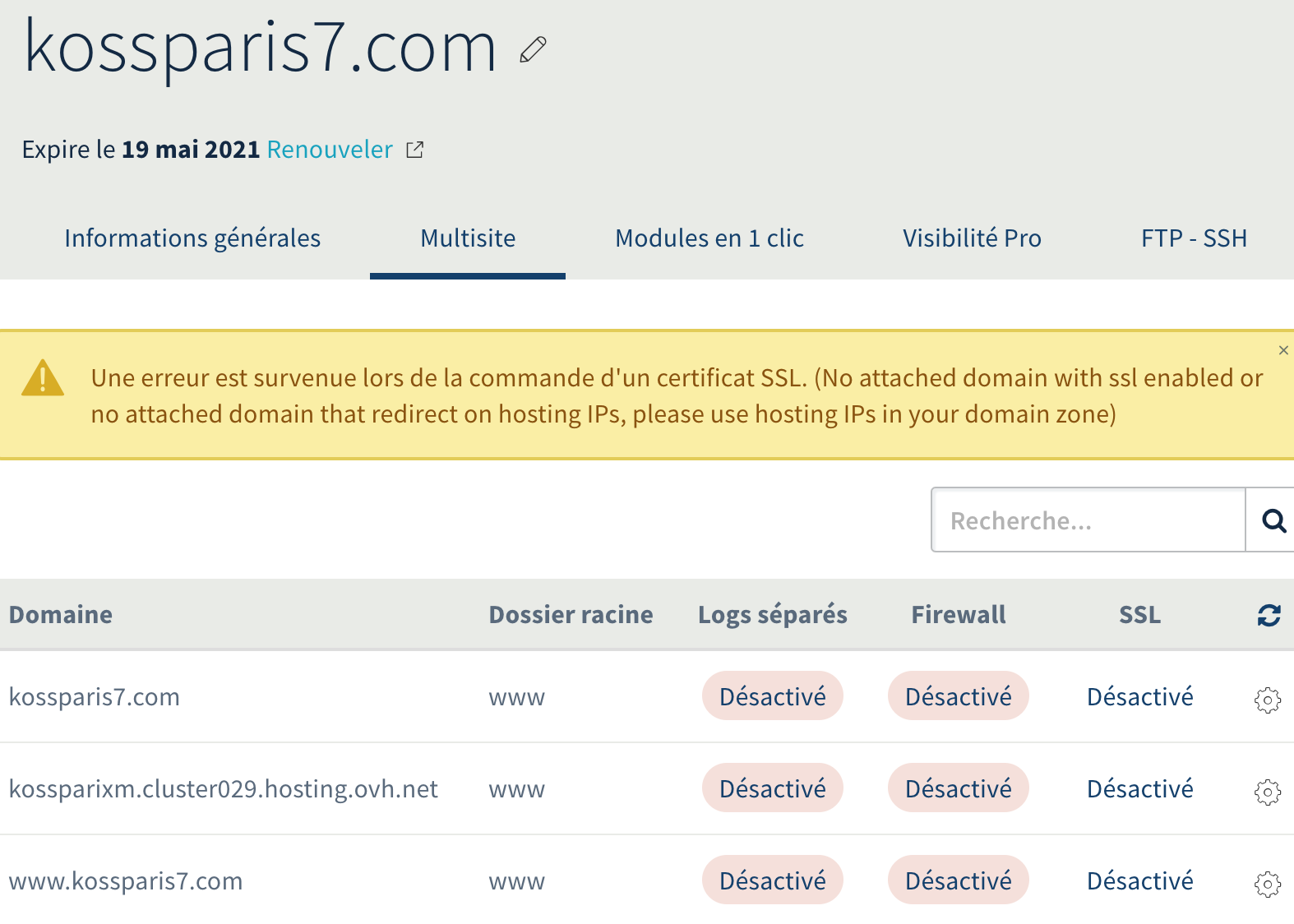Click the Domaine column header

(61, 615)
